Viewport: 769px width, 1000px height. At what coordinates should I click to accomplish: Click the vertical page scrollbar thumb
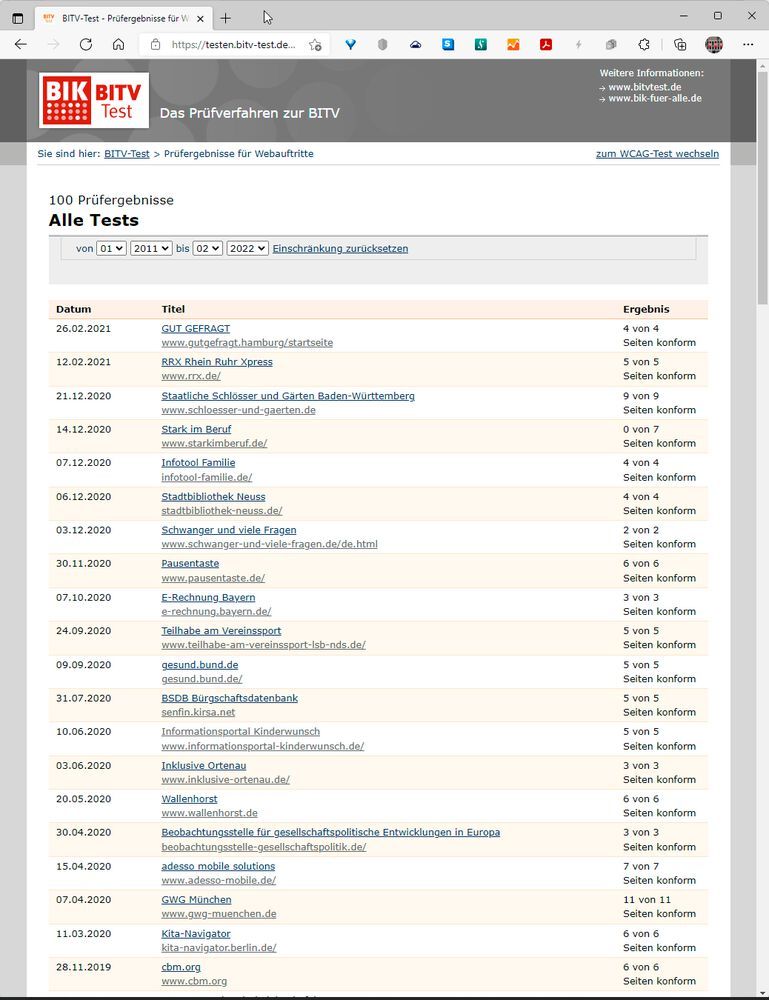click(762, 188)
